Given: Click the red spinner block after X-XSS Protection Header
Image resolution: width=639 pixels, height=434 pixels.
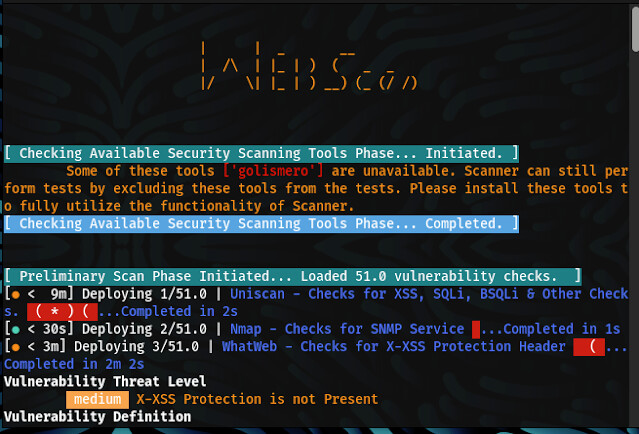Looking at the screenshot, I should coord(589,347).
